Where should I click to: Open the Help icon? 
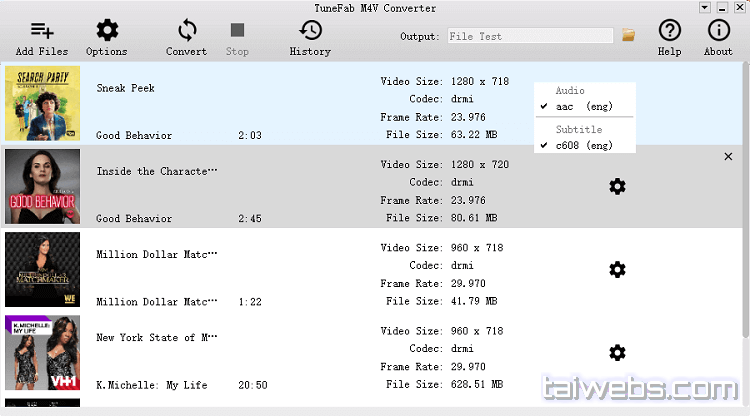669,31
